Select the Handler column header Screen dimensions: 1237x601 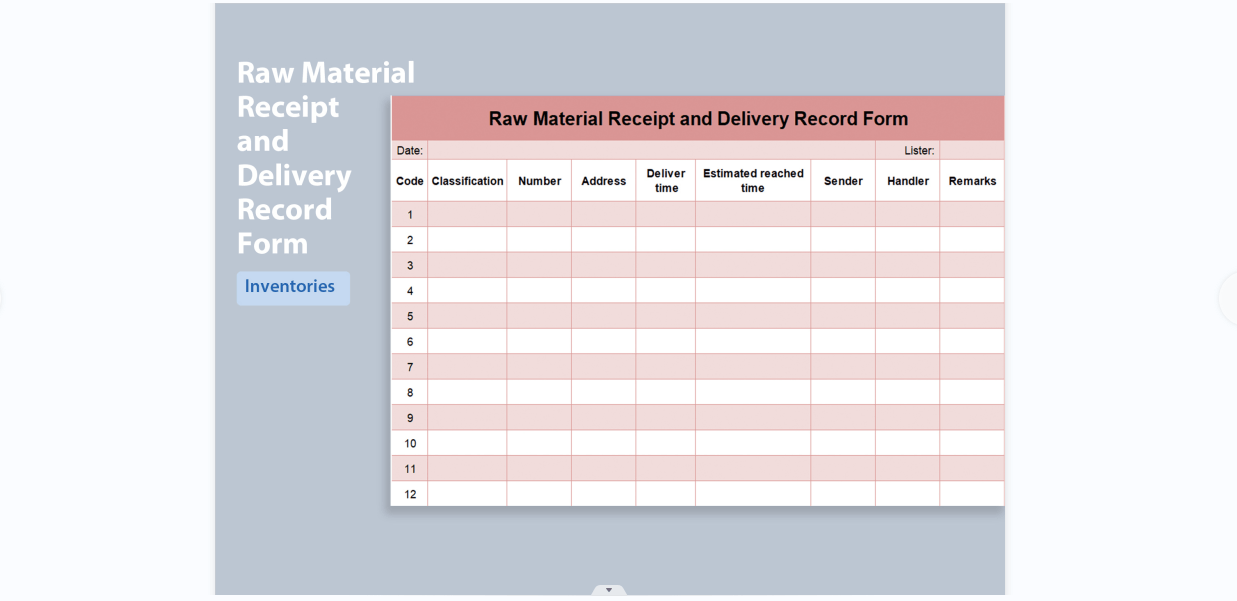point(907,181)
